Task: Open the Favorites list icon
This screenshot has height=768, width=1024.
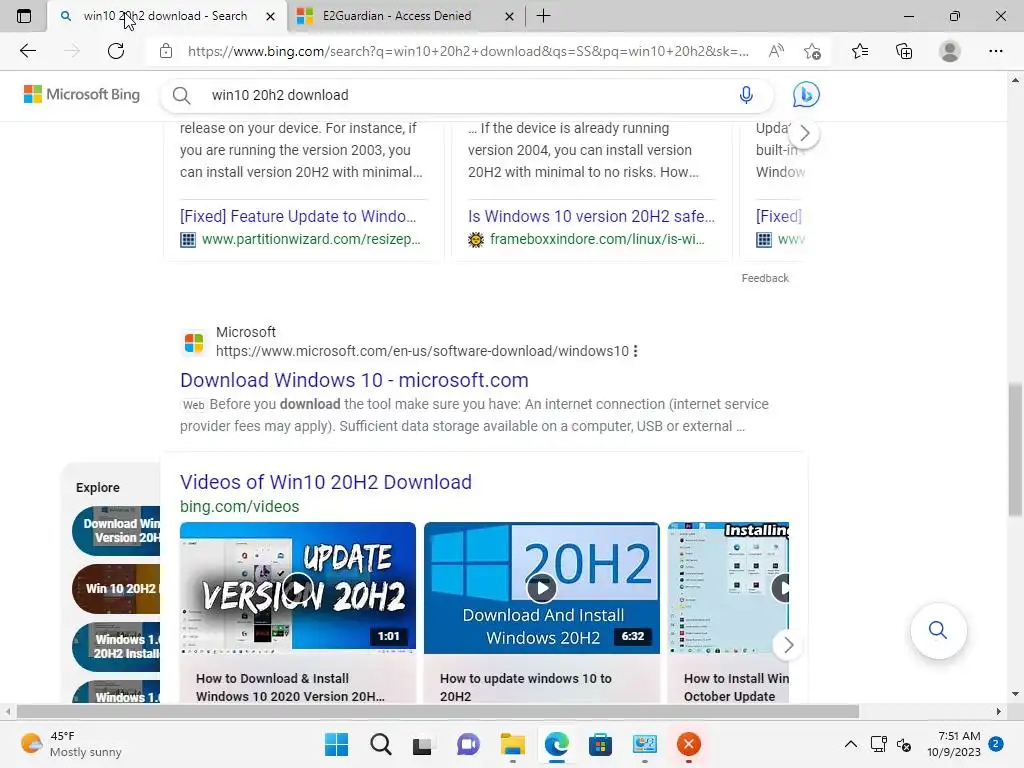Action: point(860,51)
